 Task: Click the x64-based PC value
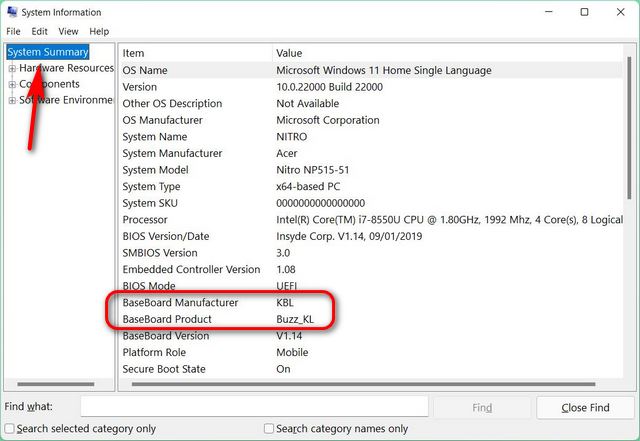[308, 187]
